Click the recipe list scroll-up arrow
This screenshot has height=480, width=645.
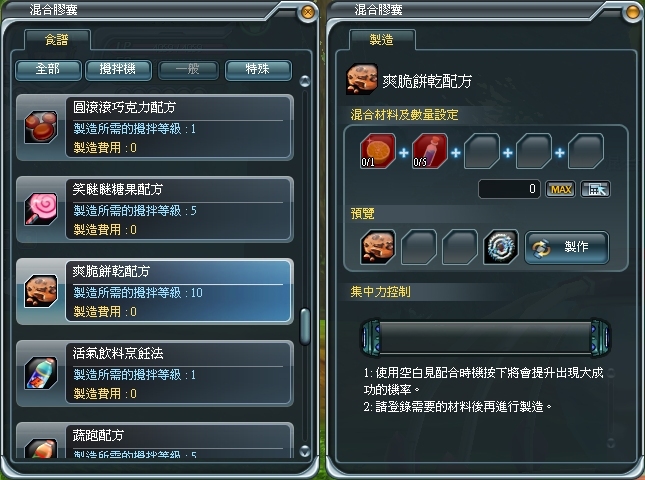coord(305,81)
